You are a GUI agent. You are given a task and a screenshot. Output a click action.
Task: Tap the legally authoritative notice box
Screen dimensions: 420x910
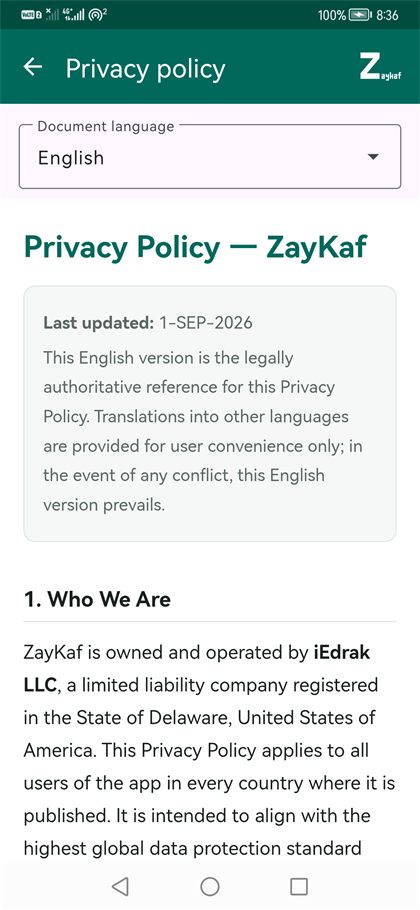[210, 413]
